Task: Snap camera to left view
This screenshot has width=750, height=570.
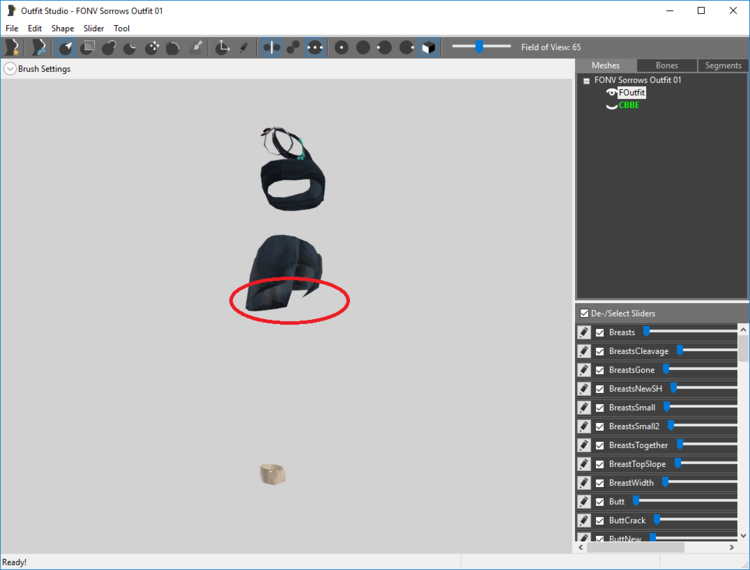Action: [385, 47]
